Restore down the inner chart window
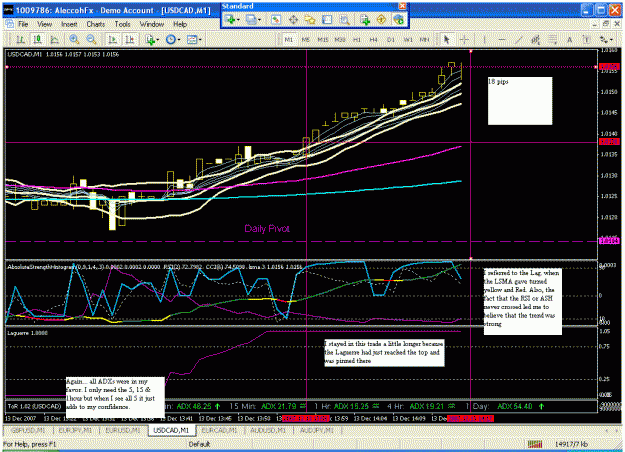 606,24
